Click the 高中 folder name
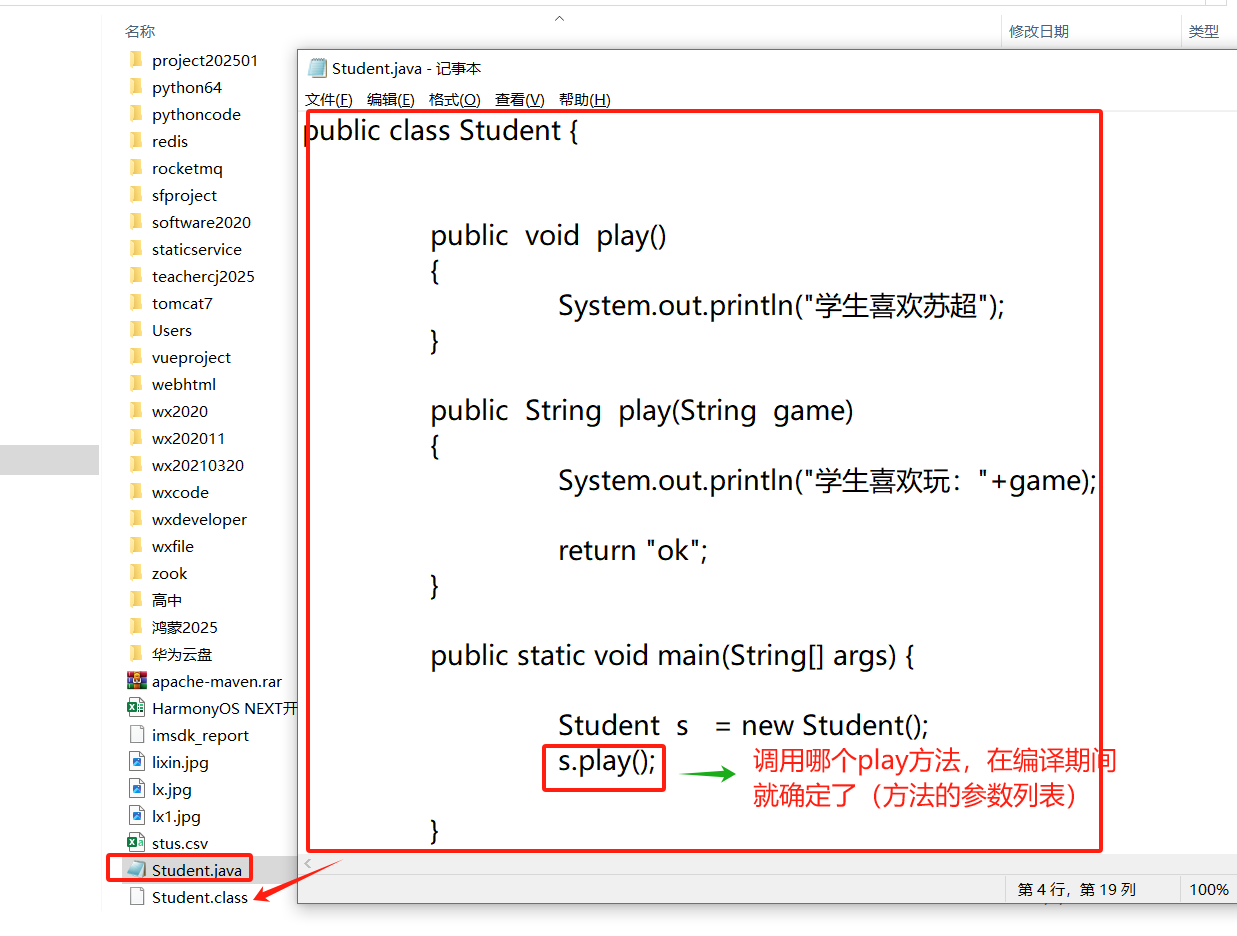Viewport: 1237px width, 936px height. click(x=167, y=600)
